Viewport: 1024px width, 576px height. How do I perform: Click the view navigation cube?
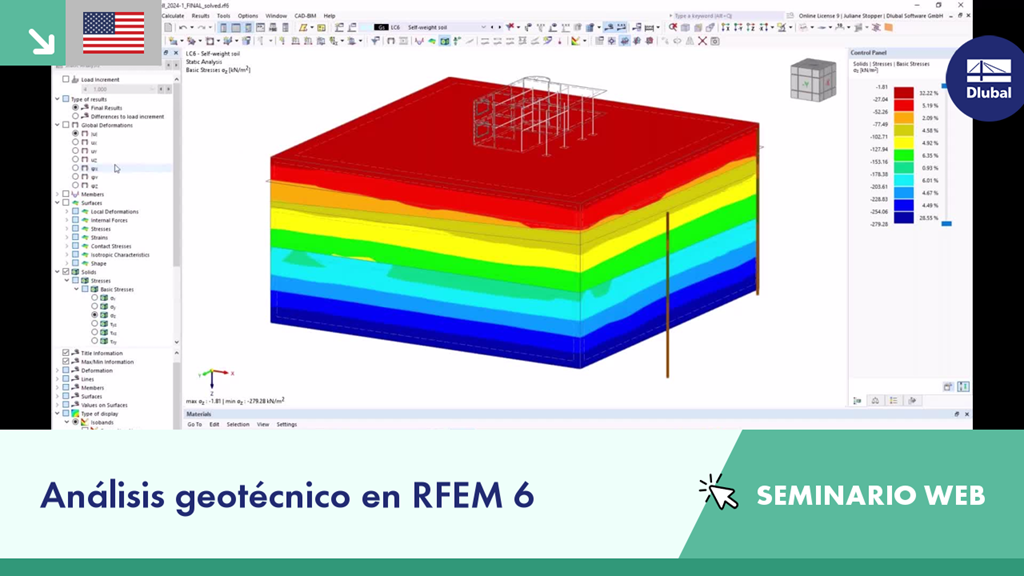coord(813,80)
